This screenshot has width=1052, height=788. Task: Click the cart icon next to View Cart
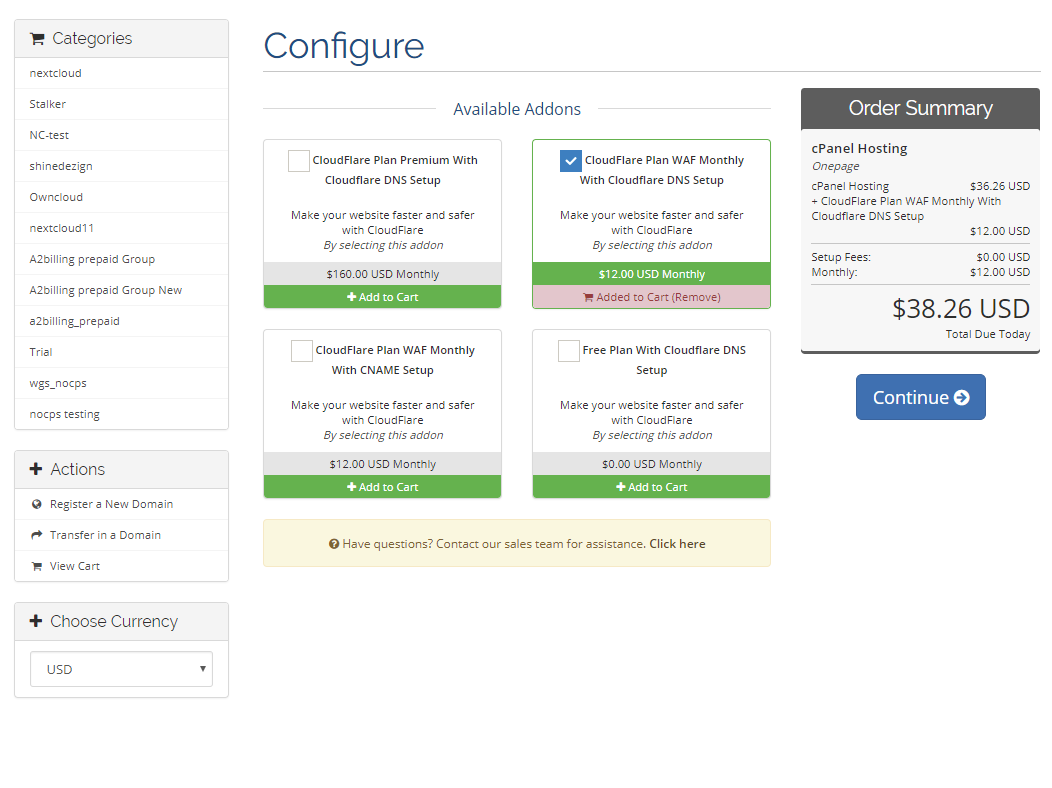(37, 566)
